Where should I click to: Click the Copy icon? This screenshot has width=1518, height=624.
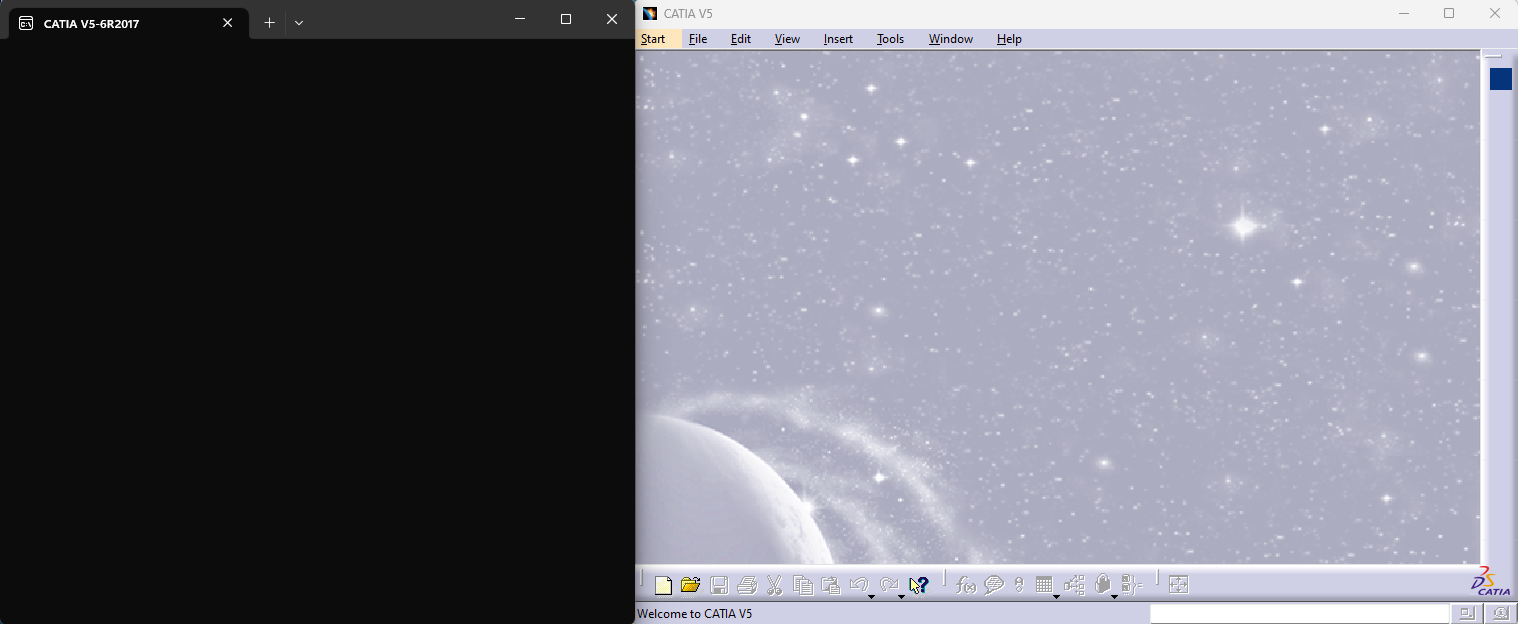[802, 585]
